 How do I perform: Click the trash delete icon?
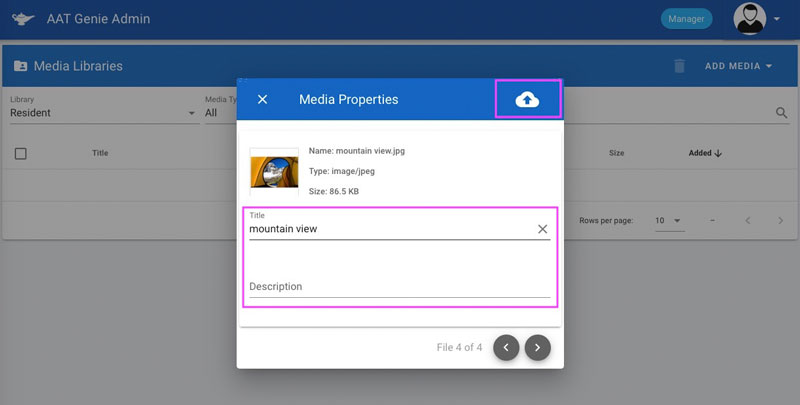tap(680, 66)
